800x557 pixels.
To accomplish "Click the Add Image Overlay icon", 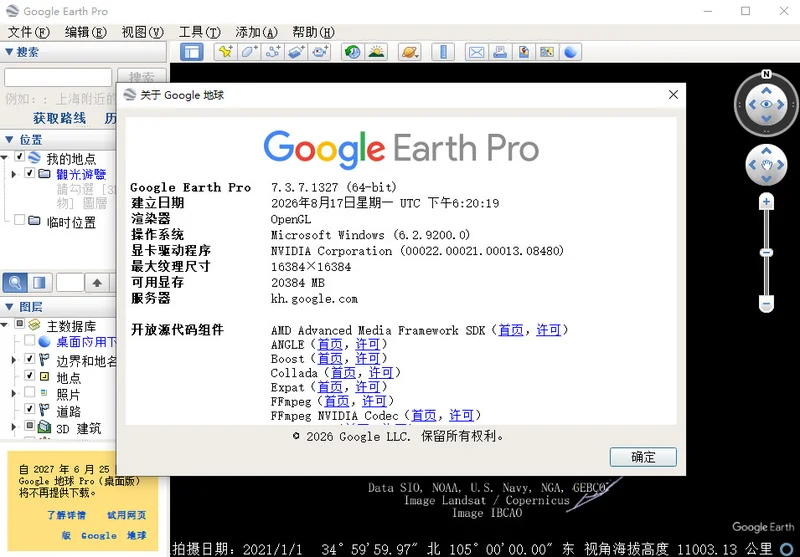I will 296,52.
